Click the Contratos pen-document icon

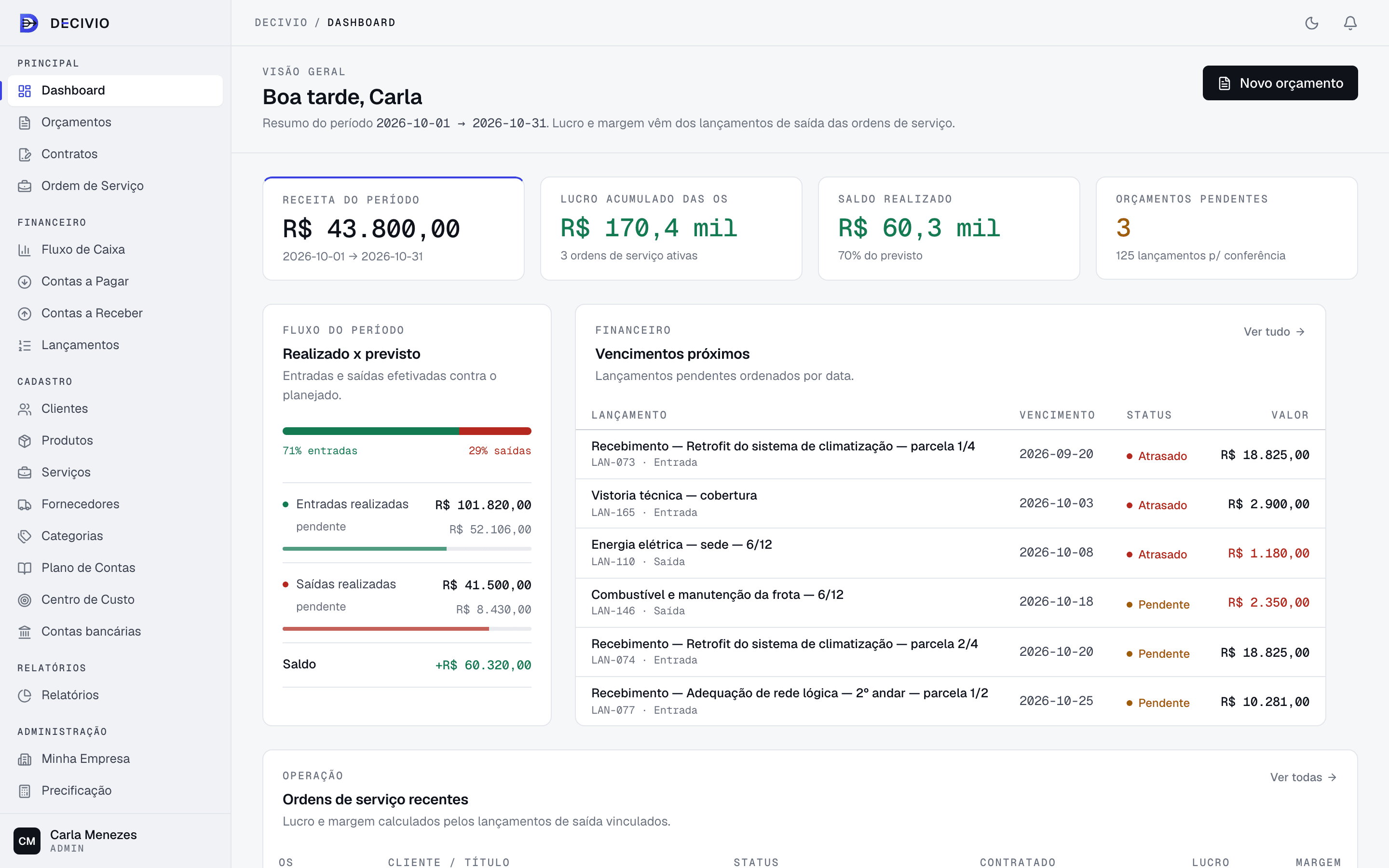pyautogui.click(x=25, y=154)
